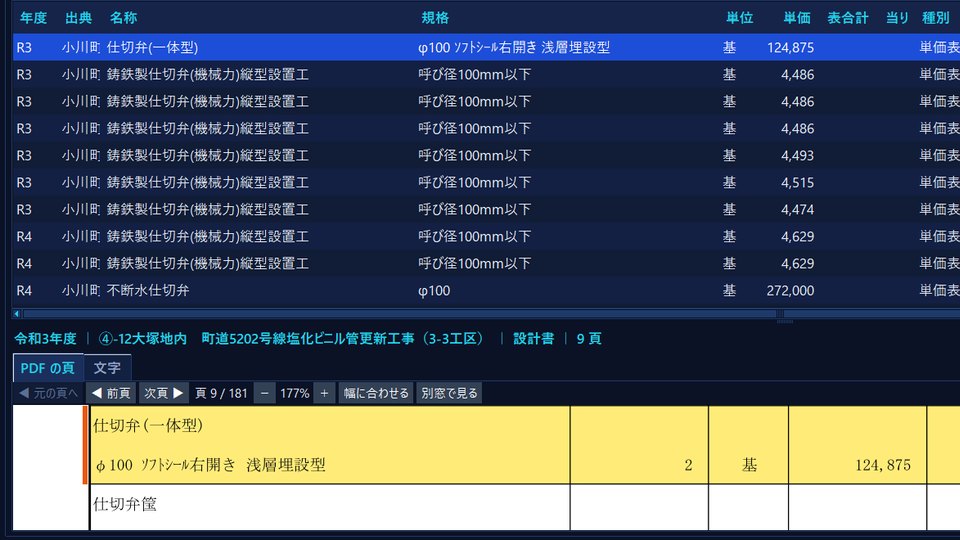Click the 9 頁 page label
Image resolution: width=960 pixels, height=540 pixels.
point(589,339)
